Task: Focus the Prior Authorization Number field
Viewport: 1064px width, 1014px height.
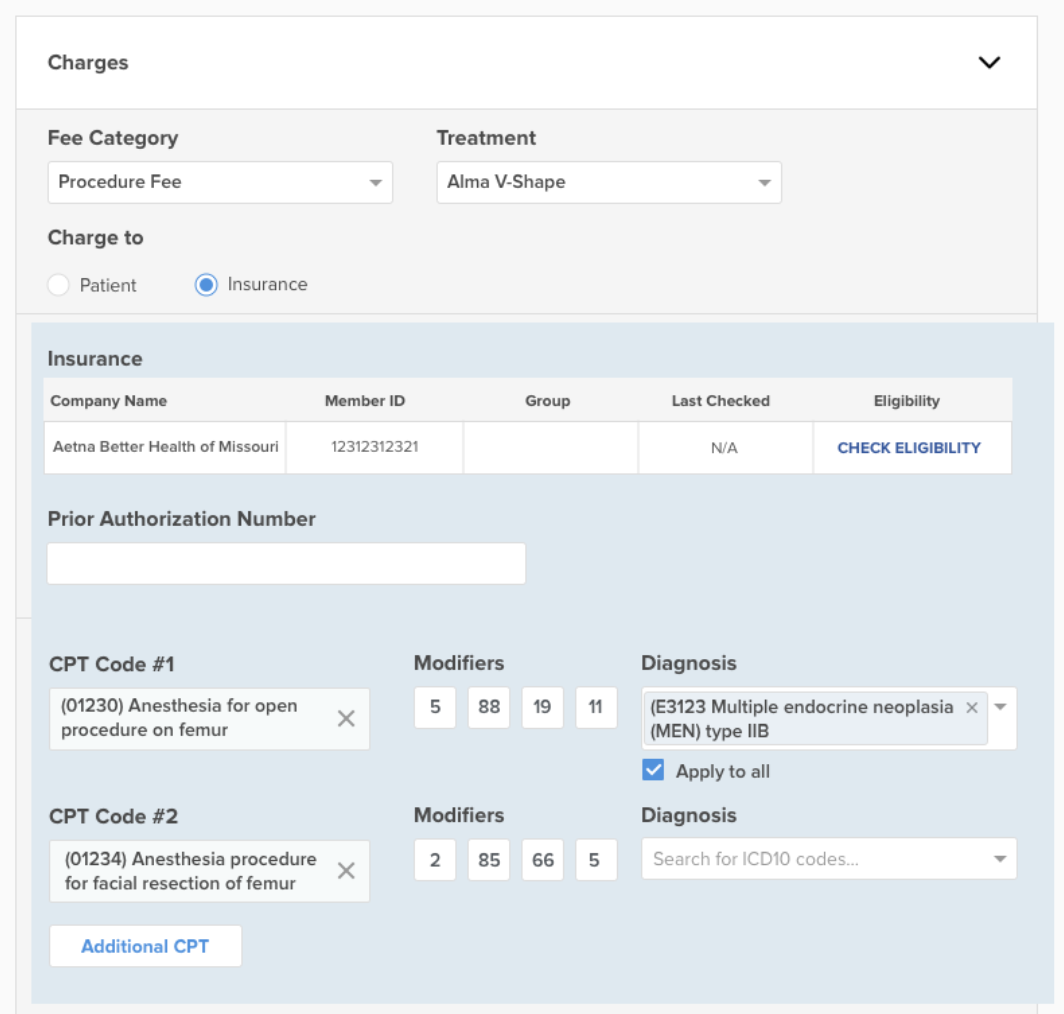Action: click(x=286, y=563)
